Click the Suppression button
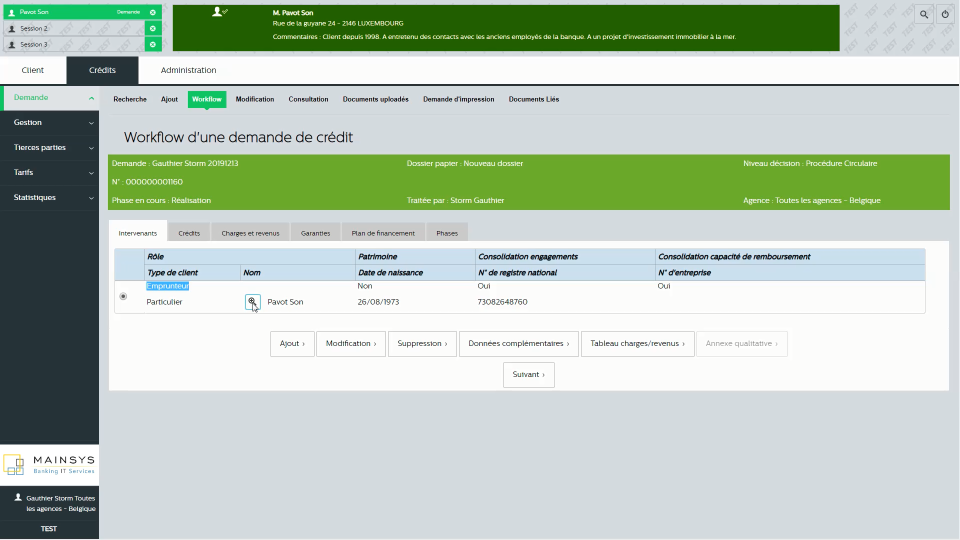The image size is (960, 540). point(422,343)
